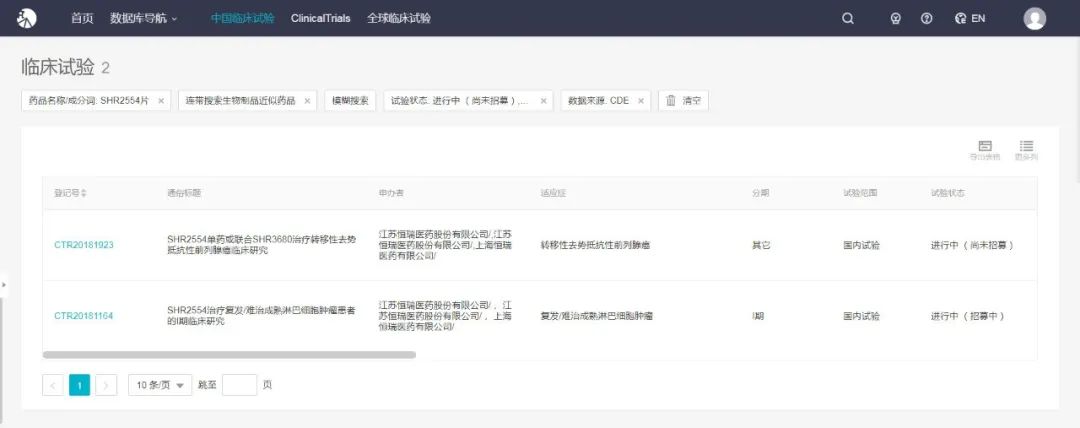Click the 试验范围 column header

pyautogui.click(x=861, y=194)
